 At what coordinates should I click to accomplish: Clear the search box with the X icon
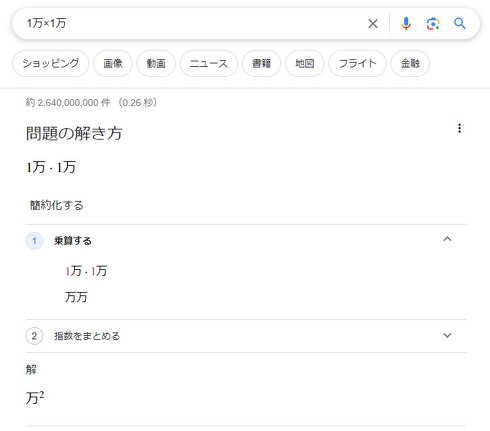[x=373, y=24]
